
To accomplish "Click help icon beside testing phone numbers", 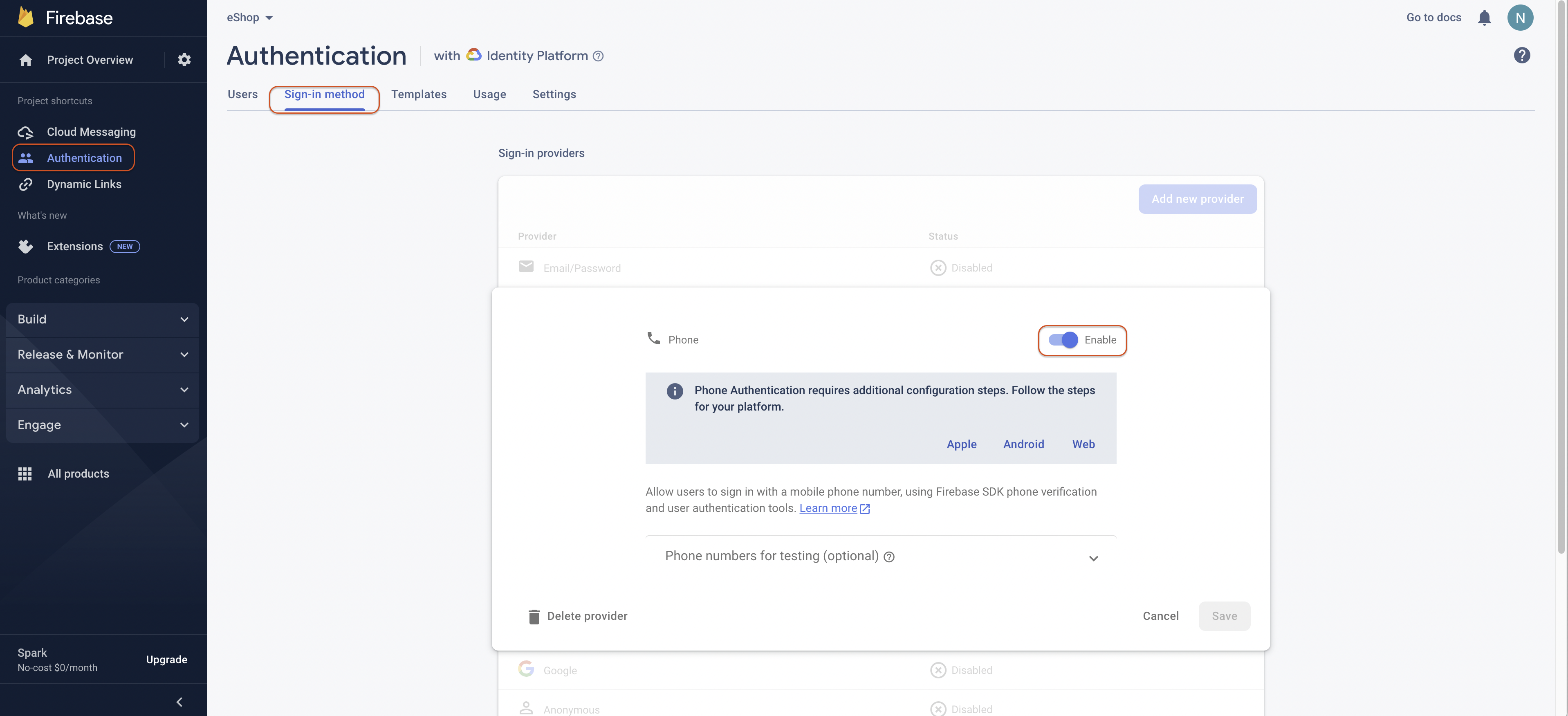I will coord(889,557).
